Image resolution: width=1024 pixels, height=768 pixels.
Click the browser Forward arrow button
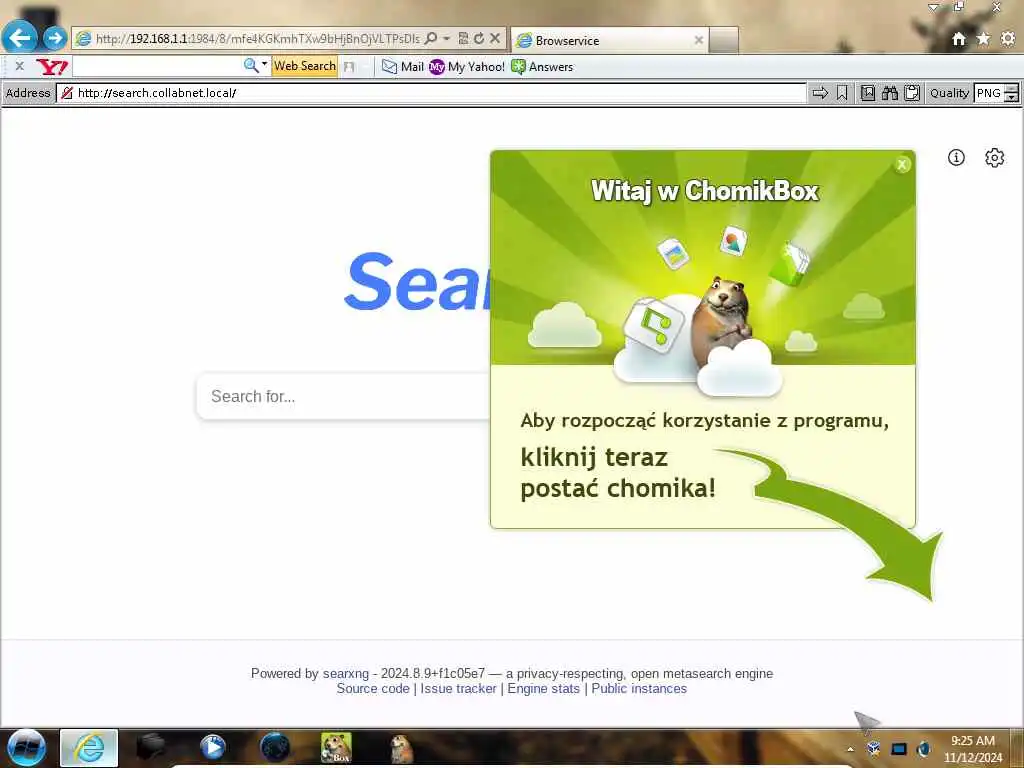(55, 38)
